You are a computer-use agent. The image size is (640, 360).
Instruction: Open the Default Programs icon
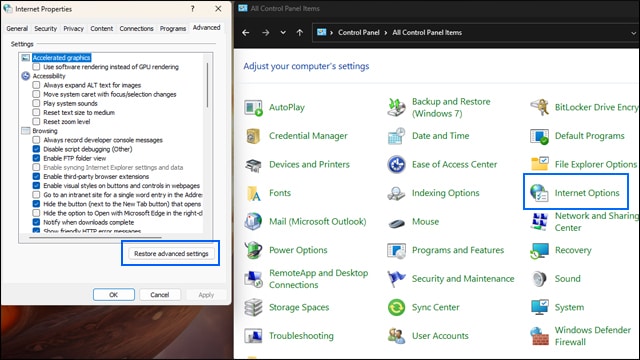[x=540, y=136]
